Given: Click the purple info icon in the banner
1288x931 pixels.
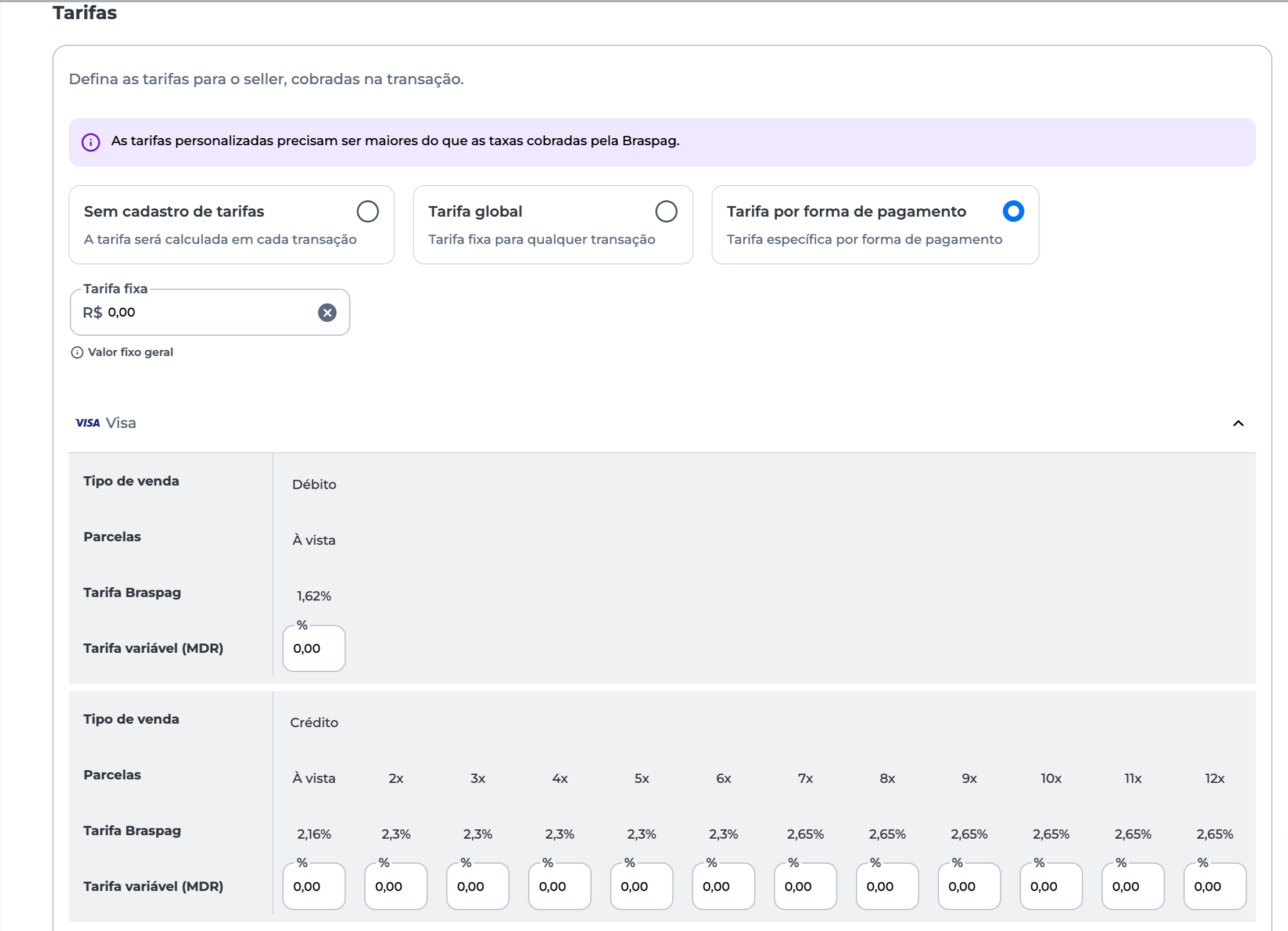Looking at the screenshot, I should tap(91, 142).
